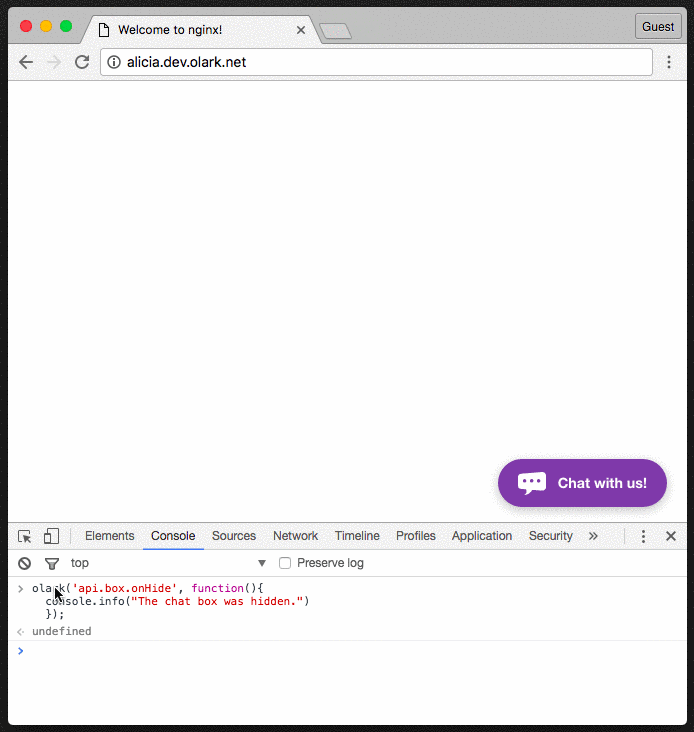
Task: Expand hidden DevTools tabs with double chevron
Action: point(593,536)
